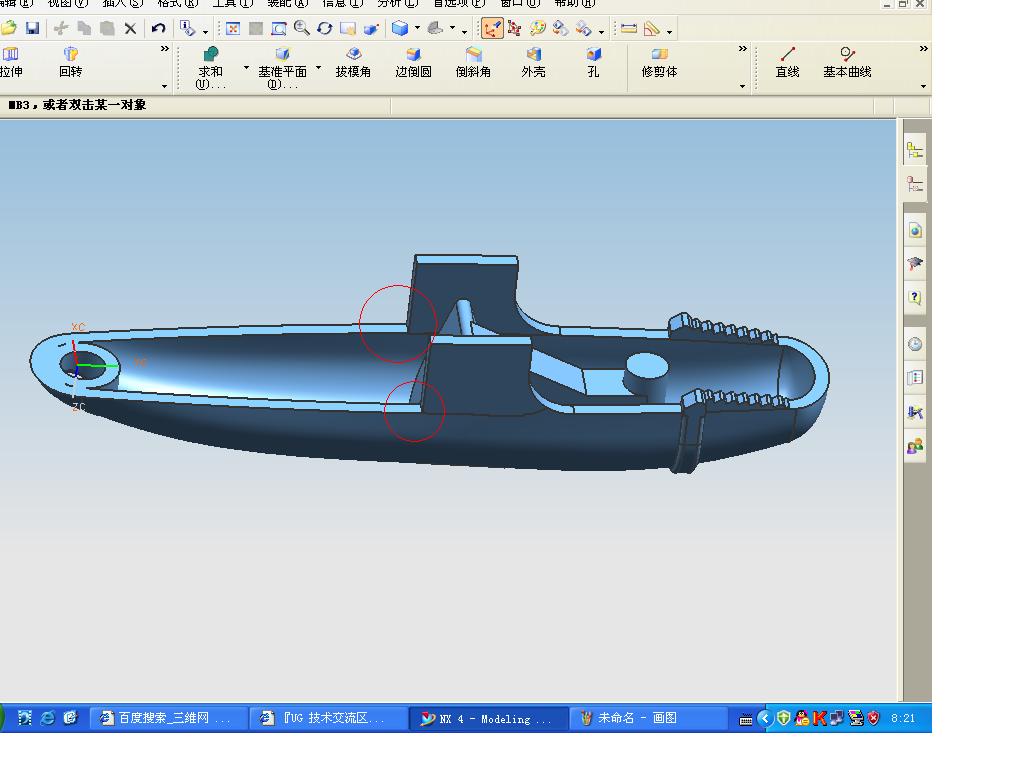The width and height of the screenshot is (1024, 768).
Task: Open the 工具 (Tools) menu
Action: (232, 3)
